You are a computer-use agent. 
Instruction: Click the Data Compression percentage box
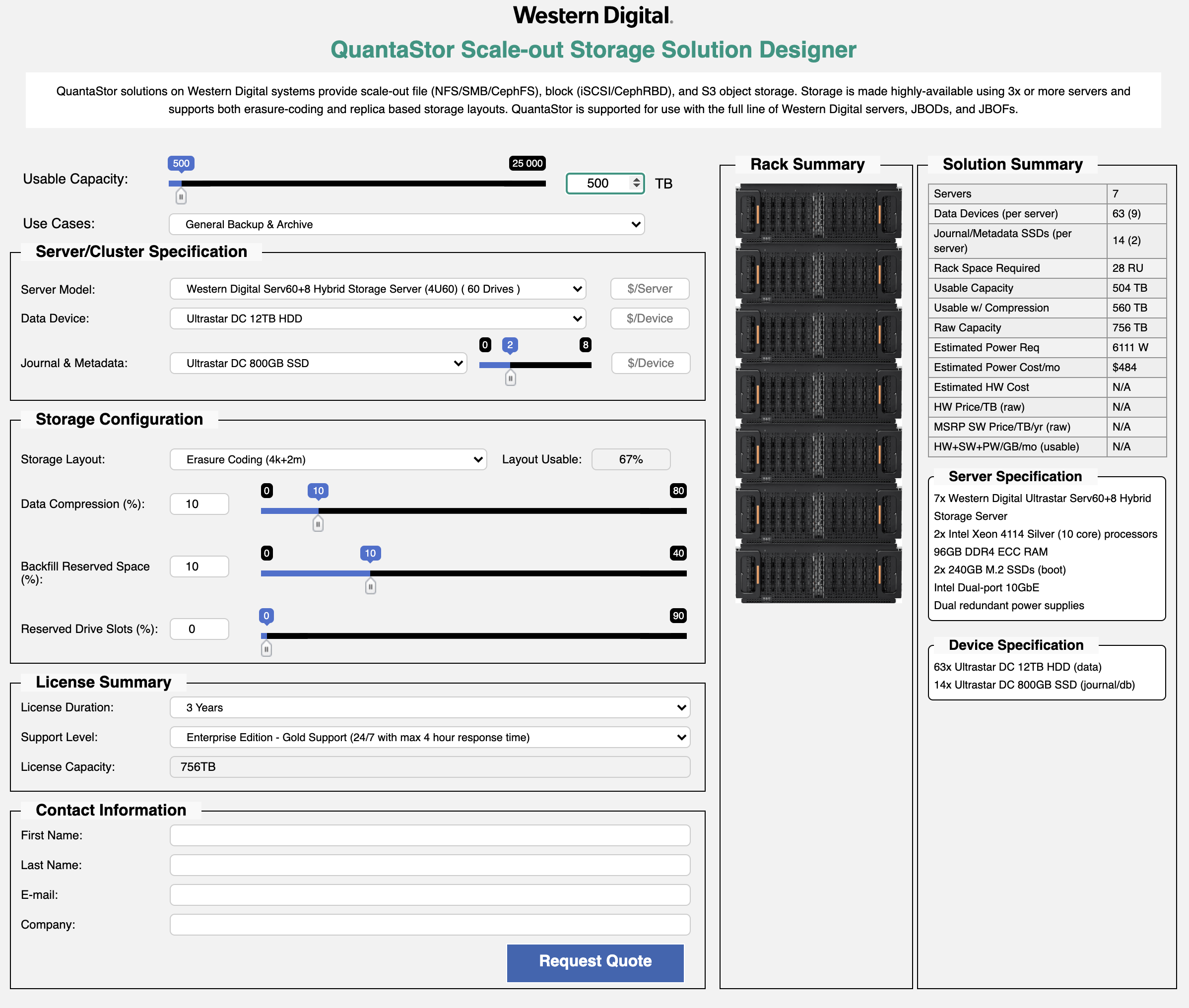(199, 504)
